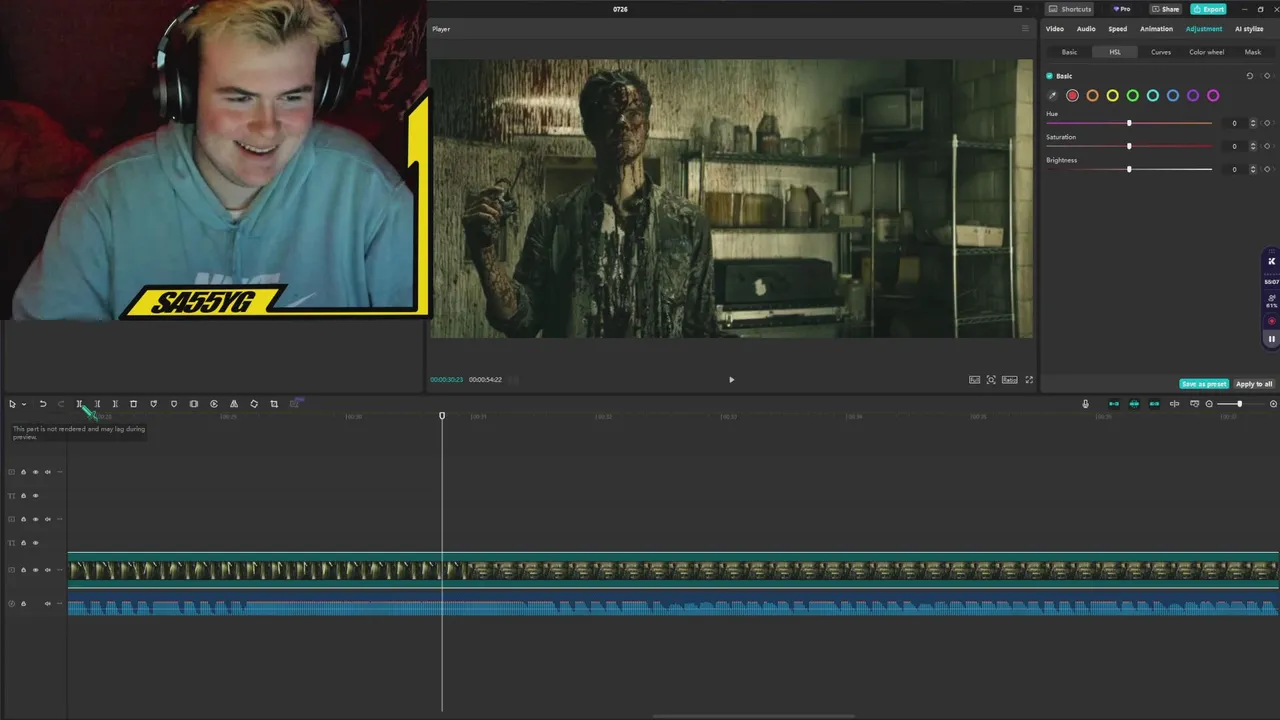Click the player scopes icon
Screen dimensions: 1280x720
click(991, 380)
